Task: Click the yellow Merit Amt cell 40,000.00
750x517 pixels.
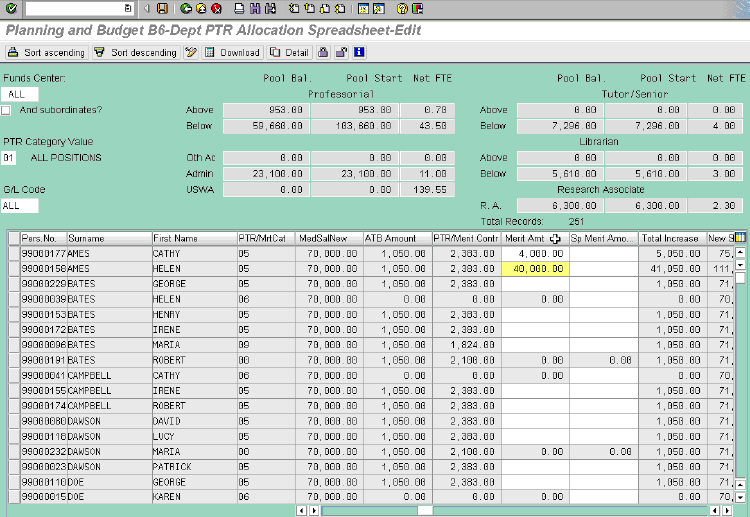Action: coord(535,269)
